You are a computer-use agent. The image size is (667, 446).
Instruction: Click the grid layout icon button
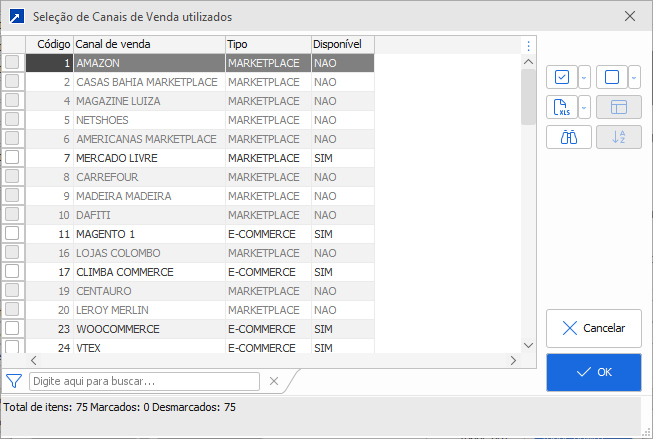(619, 107)
